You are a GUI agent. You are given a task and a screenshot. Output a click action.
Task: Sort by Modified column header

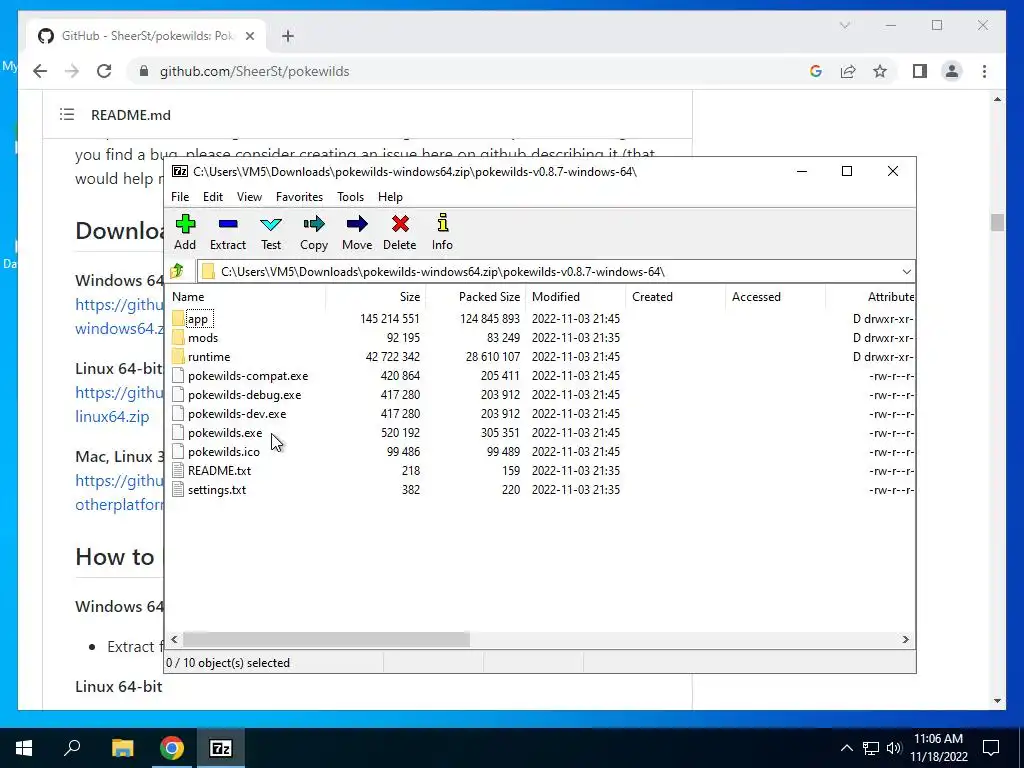pos(575,296)
